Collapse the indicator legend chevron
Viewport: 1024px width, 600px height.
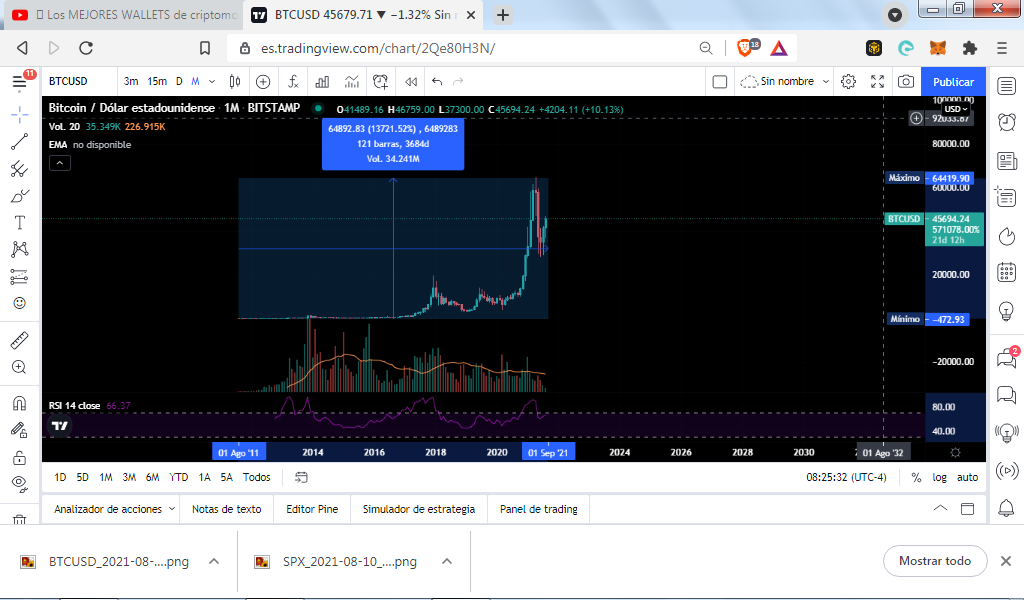59,163
